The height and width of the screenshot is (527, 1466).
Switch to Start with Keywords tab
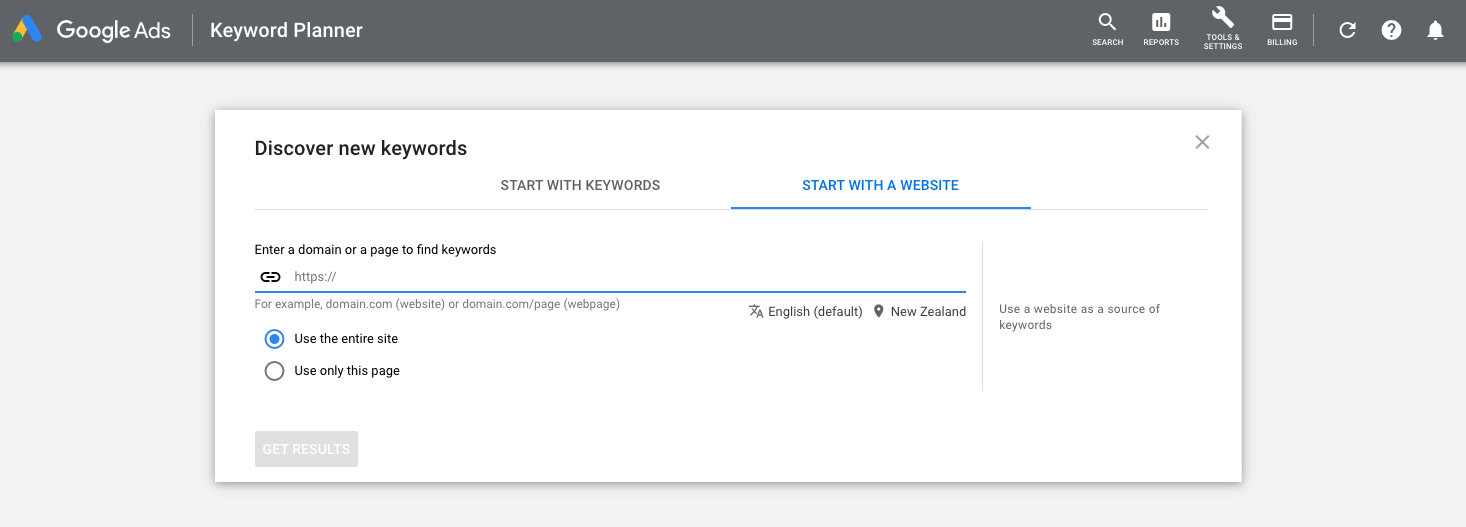580,185
